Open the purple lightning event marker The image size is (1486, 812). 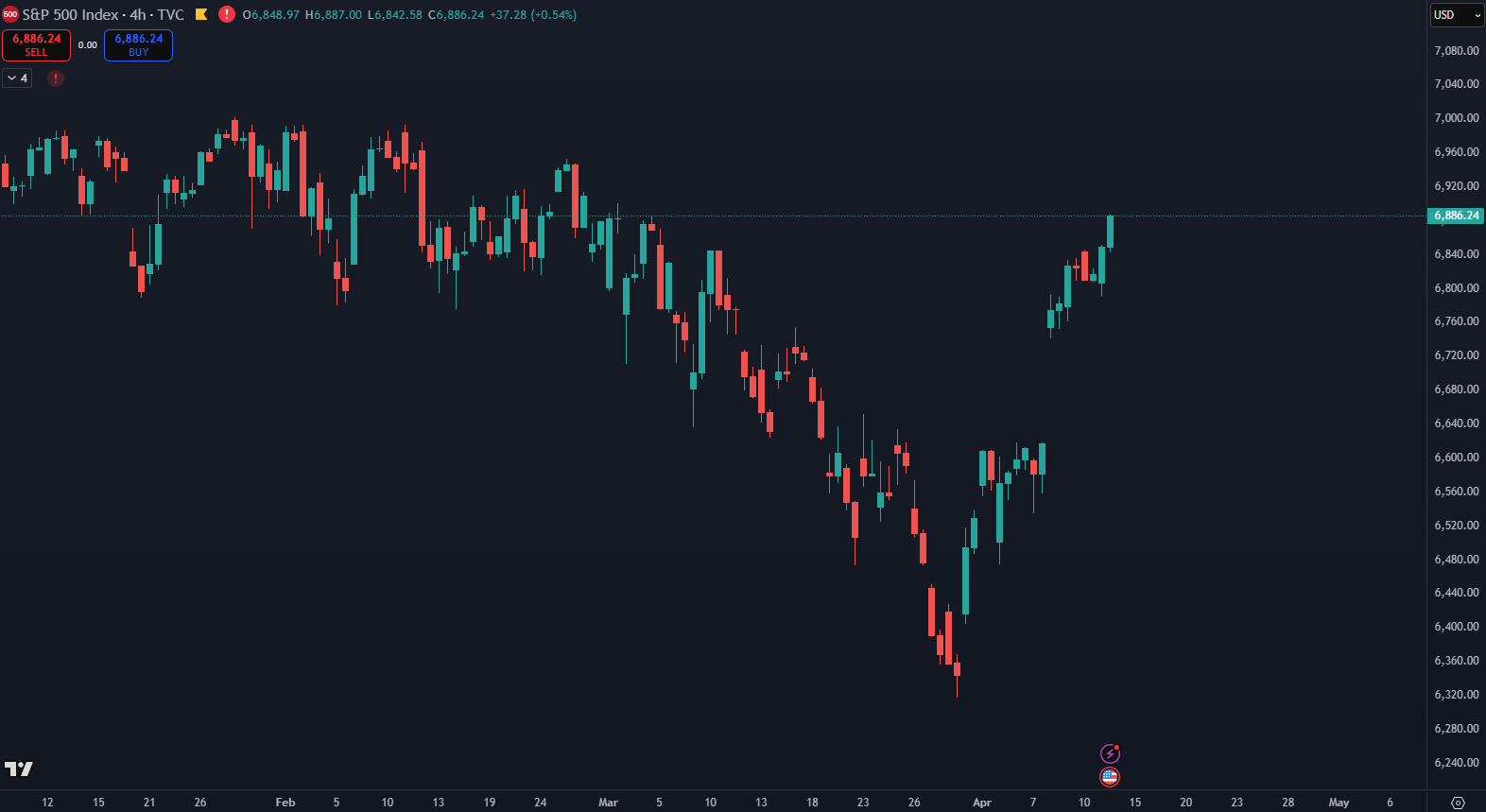tap(1110, 753)
